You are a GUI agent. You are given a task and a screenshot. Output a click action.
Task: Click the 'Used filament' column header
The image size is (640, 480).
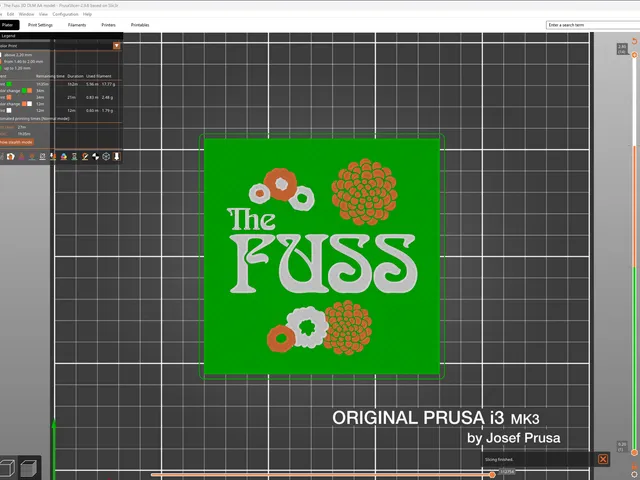pyautogui.click(x=98, y=76)
